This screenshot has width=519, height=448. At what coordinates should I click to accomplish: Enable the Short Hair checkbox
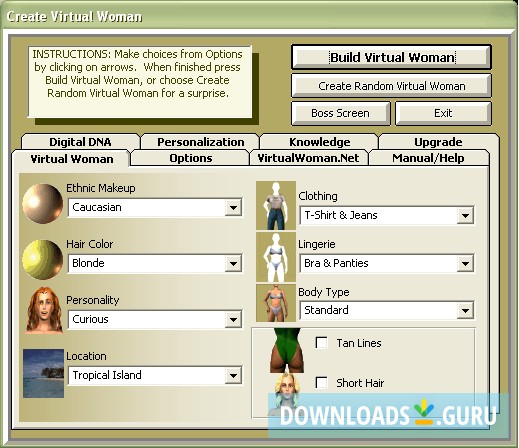(x=322, y=383)
